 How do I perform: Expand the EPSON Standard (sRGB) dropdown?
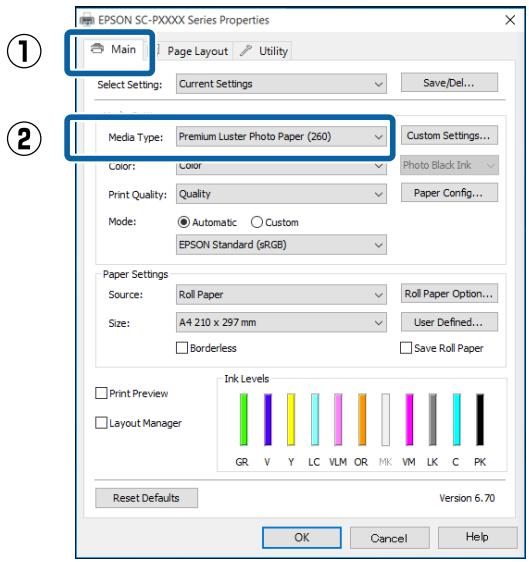281,245
